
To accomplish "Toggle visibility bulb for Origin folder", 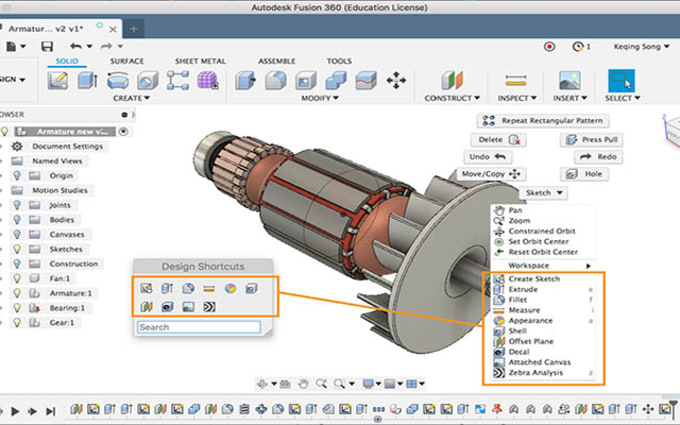I will [x=17, y=176].
